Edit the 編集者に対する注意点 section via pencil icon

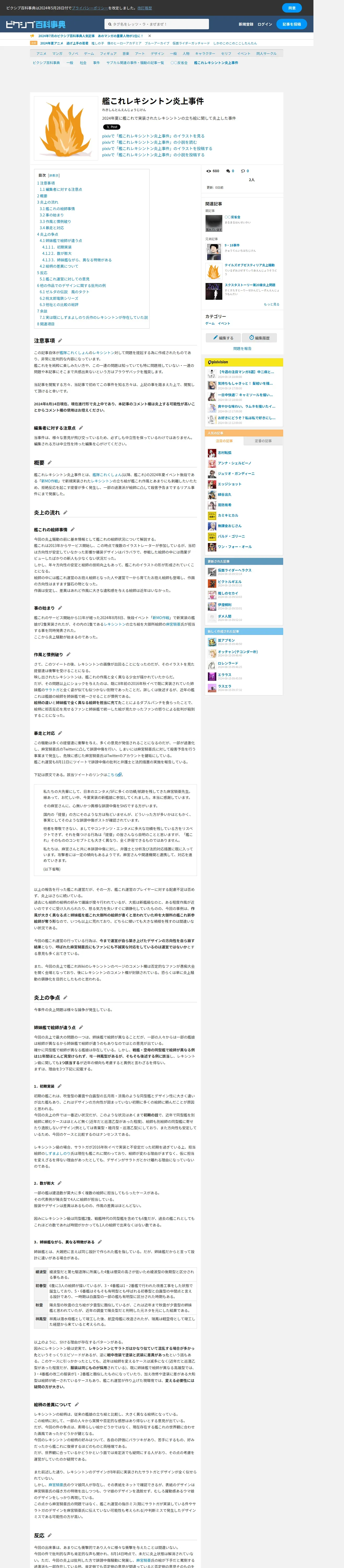(x=81, y=428)
